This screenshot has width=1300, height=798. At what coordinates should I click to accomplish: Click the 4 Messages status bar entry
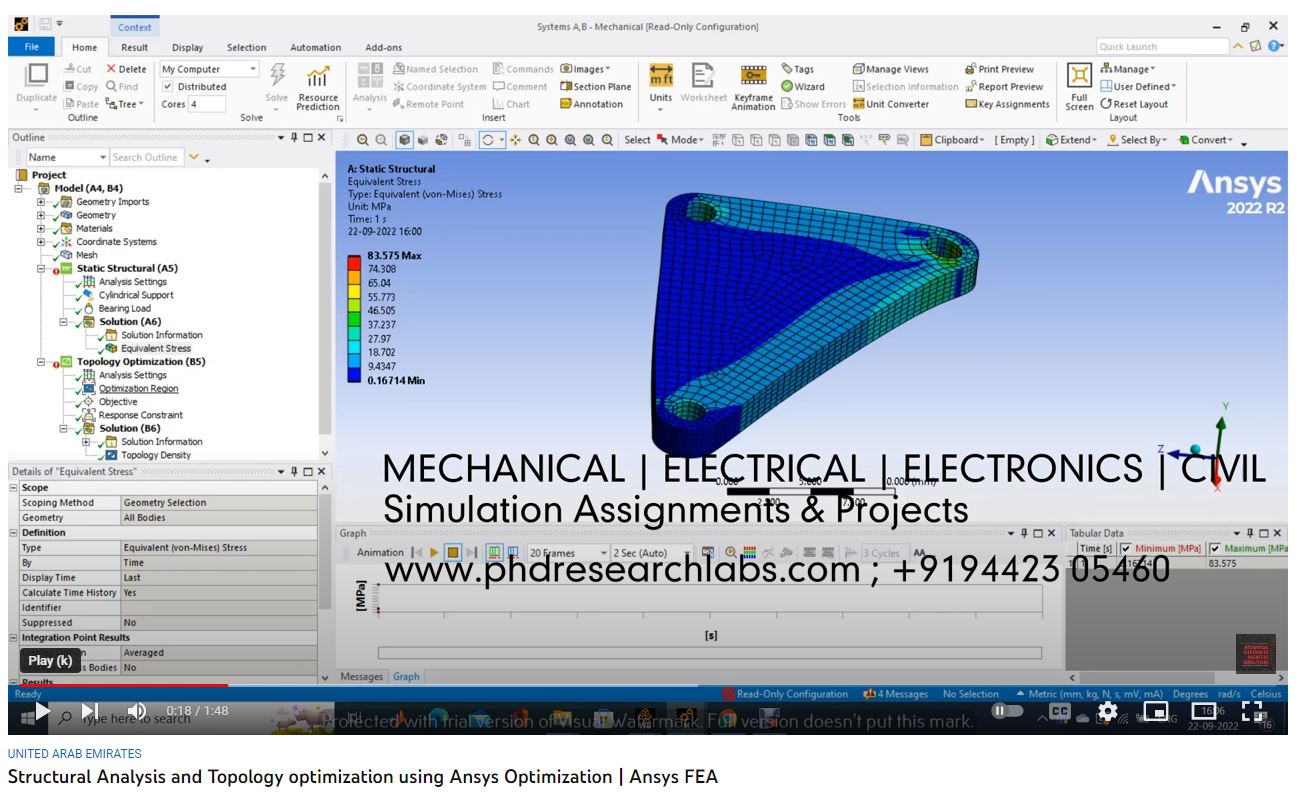pos(895,694)
